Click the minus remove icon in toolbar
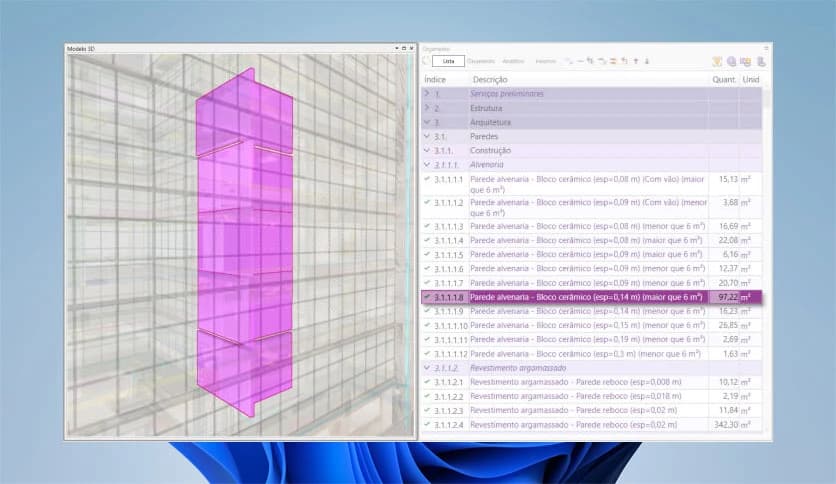This screenshot has width=836, height=484. [x=580, y=61]
